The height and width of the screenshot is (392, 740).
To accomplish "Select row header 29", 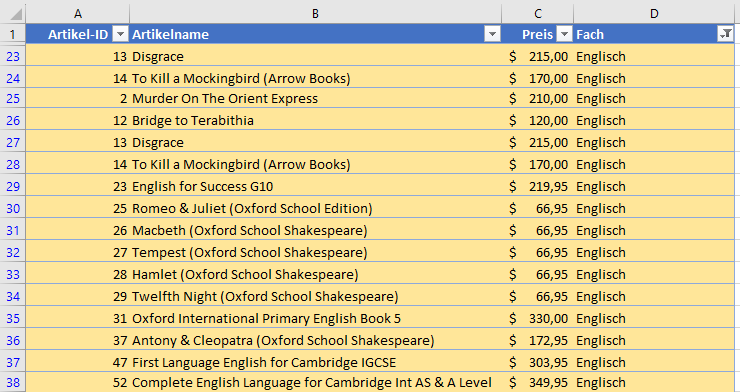I will click(13, 186).
